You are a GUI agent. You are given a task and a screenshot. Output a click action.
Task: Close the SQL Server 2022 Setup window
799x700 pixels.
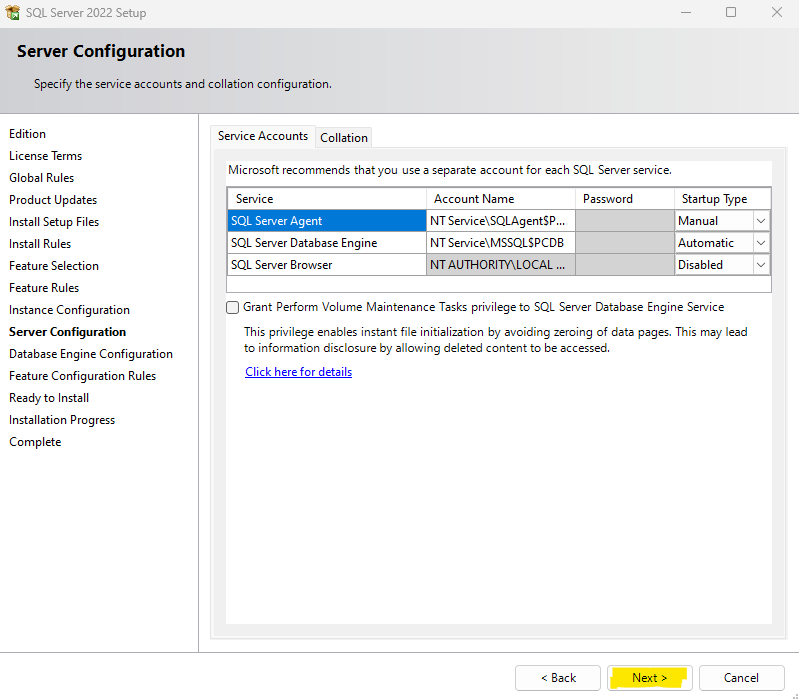click(777, 12)
